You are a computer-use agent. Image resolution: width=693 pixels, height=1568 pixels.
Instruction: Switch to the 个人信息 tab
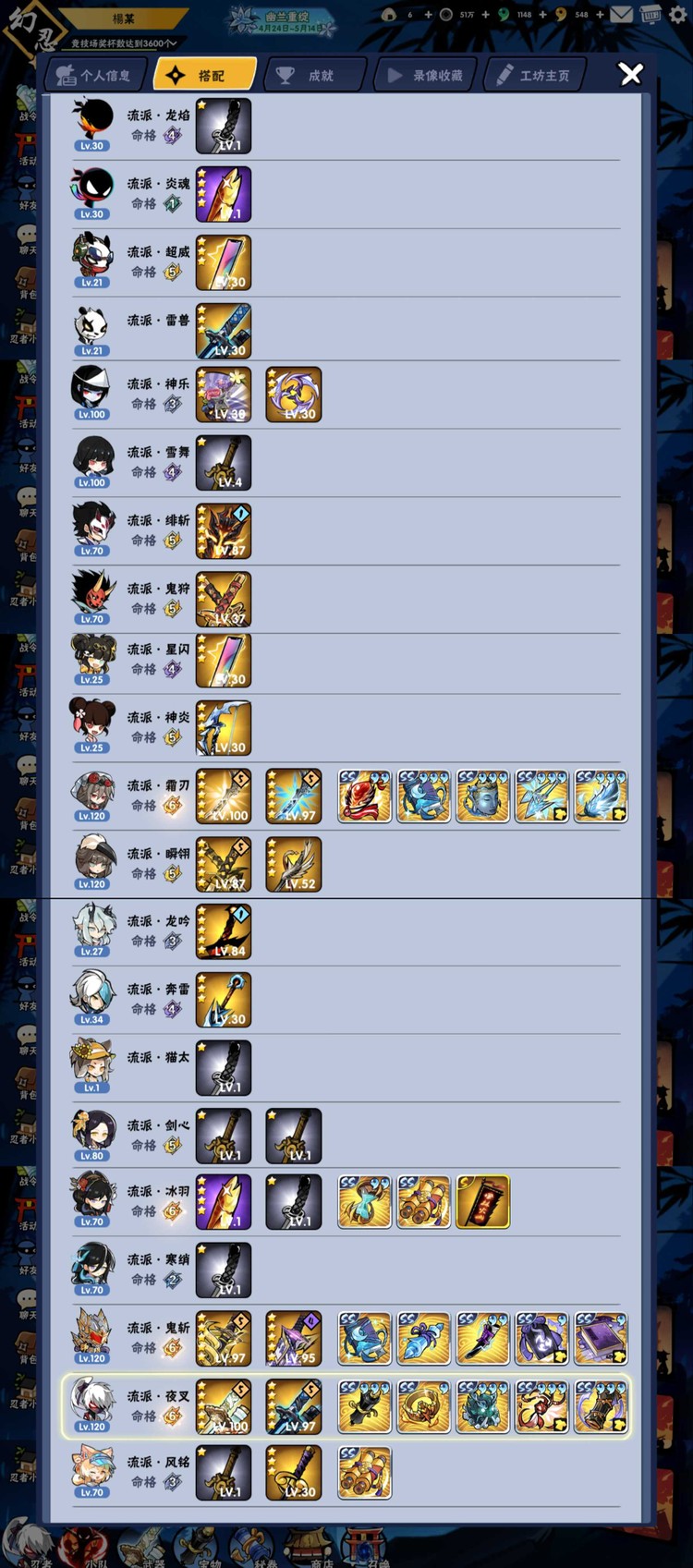coord(93,75)
